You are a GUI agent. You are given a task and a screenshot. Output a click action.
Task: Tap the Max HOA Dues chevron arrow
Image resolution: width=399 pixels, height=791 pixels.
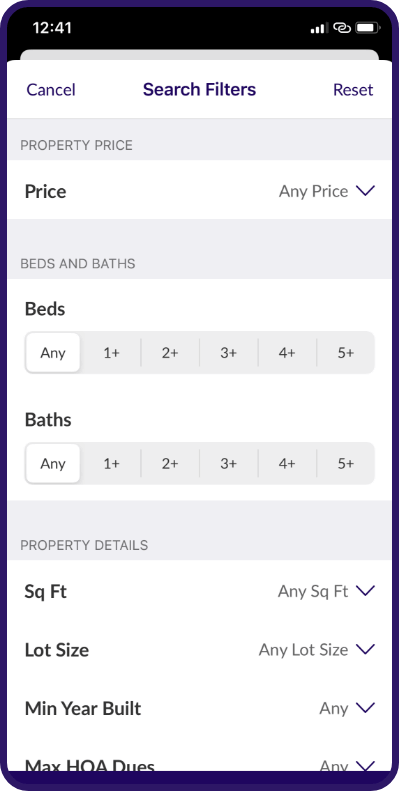[x=365, y=766]
